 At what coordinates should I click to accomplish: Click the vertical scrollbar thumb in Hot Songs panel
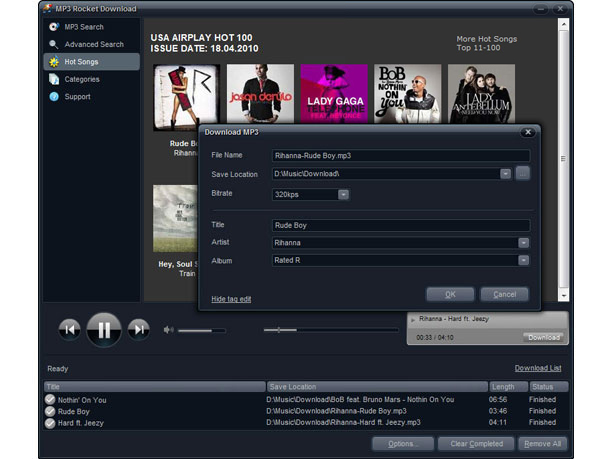coord(563,159)
